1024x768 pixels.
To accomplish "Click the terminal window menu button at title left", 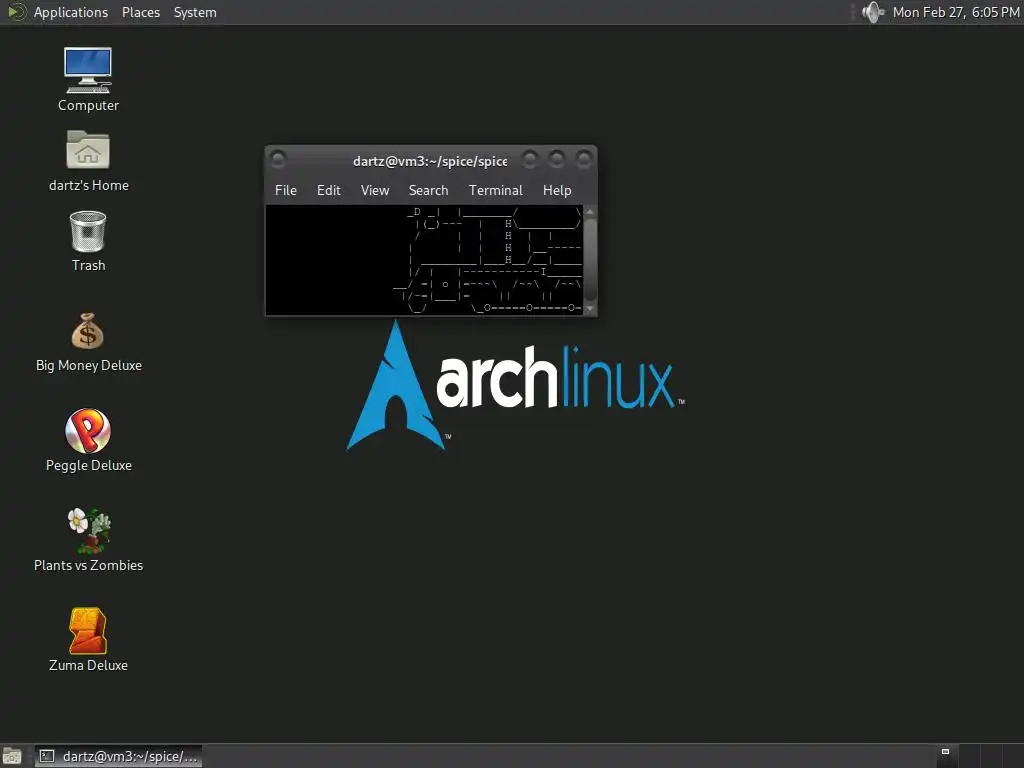I will click(x=278, y=159).
